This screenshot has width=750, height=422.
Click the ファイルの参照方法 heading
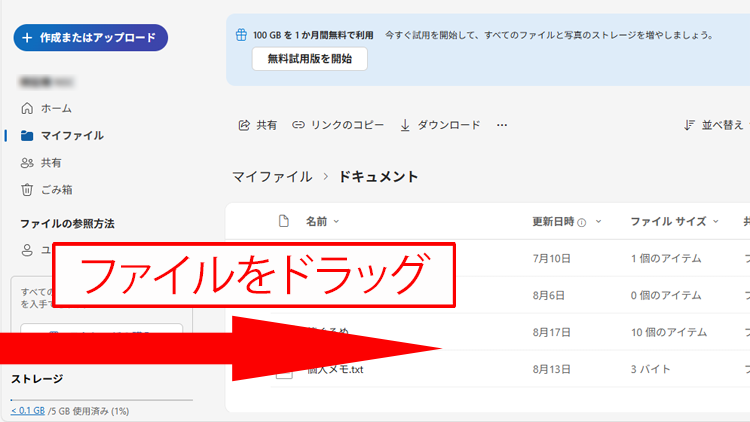click(x=67, y=224)
